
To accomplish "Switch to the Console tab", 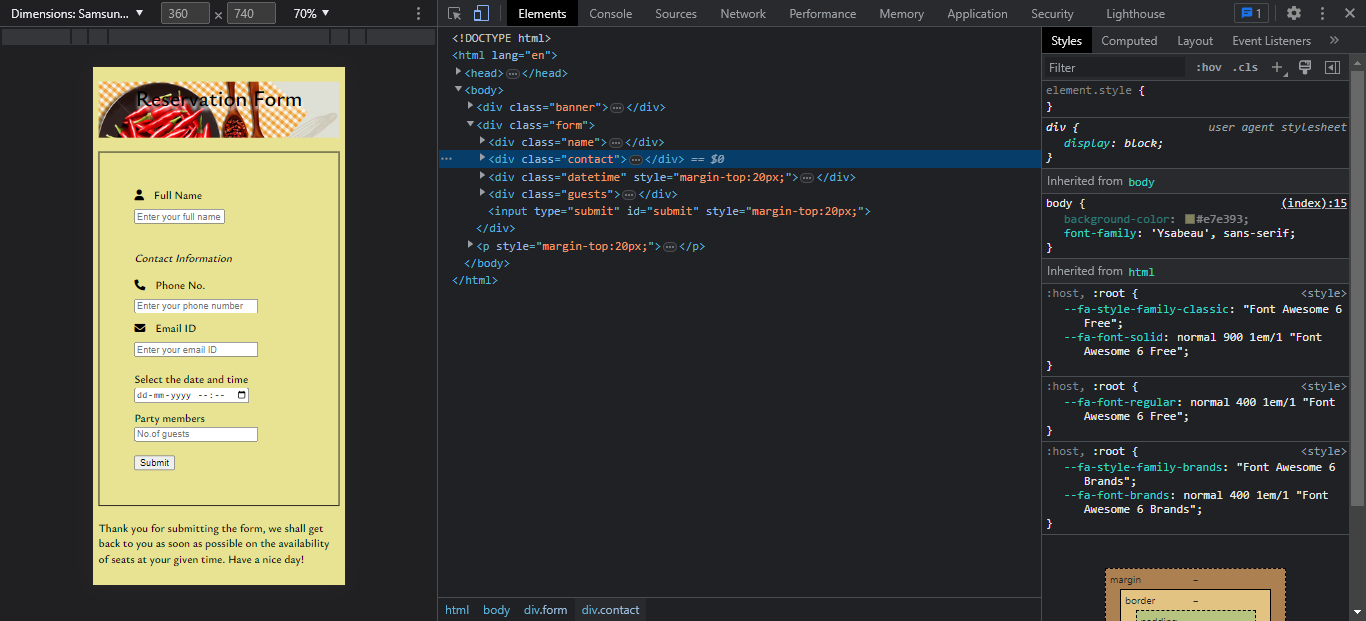I will pyautogui.click(x=610, y=13).
